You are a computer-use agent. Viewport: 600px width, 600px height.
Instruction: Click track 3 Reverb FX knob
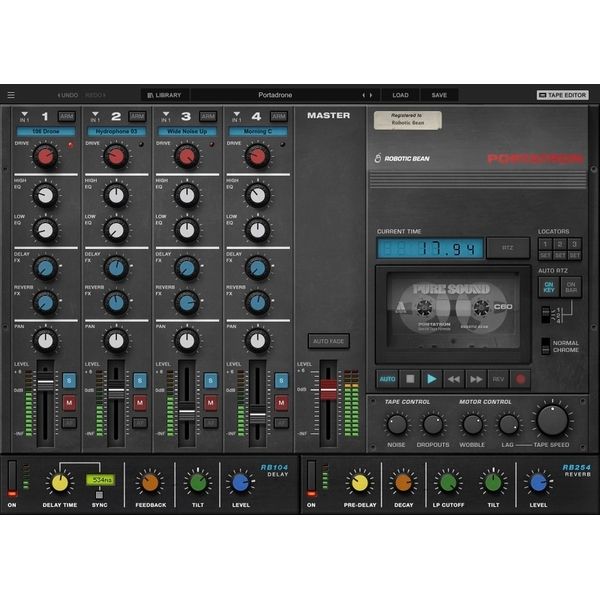tap(187, 303)
